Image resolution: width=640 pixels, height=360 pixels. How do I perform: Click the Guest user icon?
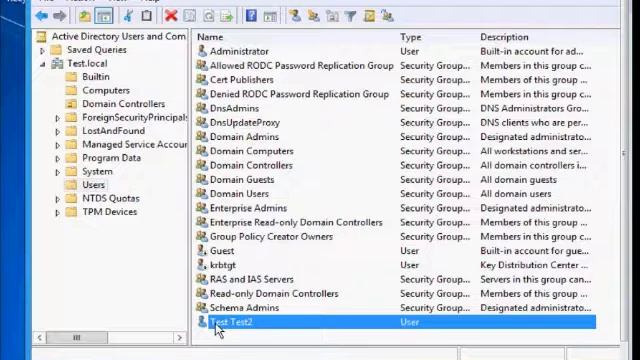202,250
